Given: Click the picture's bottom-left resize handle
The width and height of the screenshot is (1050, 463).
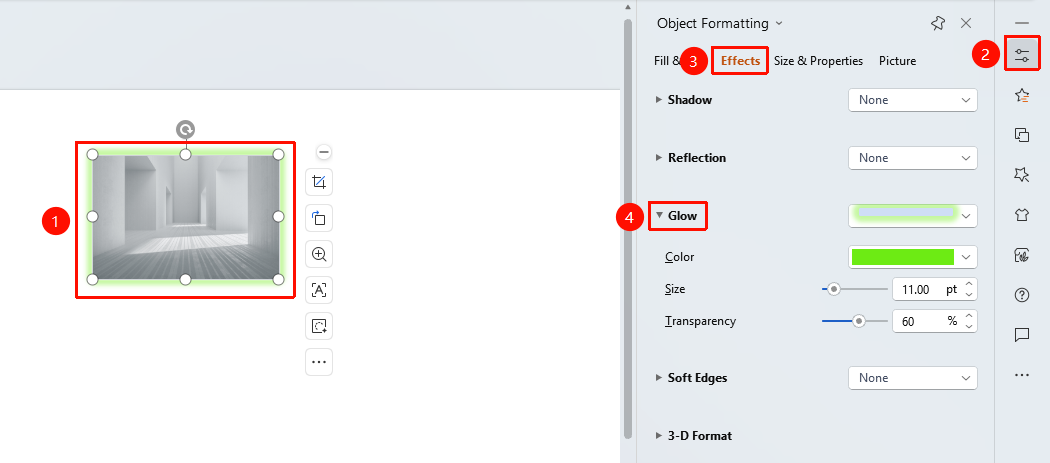Looking at the screenshot, I should click(x=92, y=279).
